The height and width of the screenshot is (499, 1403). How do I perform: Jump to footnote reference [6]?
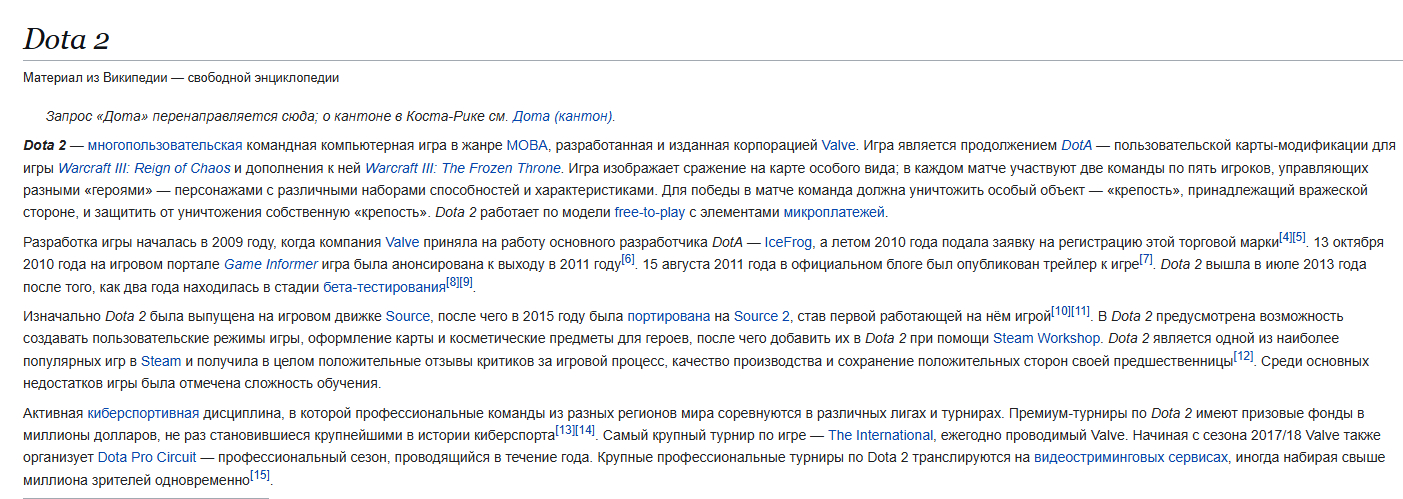click(x=628, y=260)
